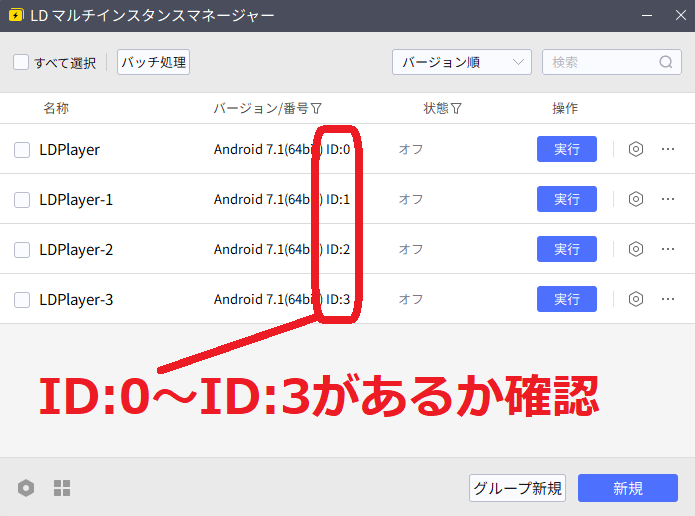
Task: Check the すべて選択 checkbox
Action: [21, 62]
